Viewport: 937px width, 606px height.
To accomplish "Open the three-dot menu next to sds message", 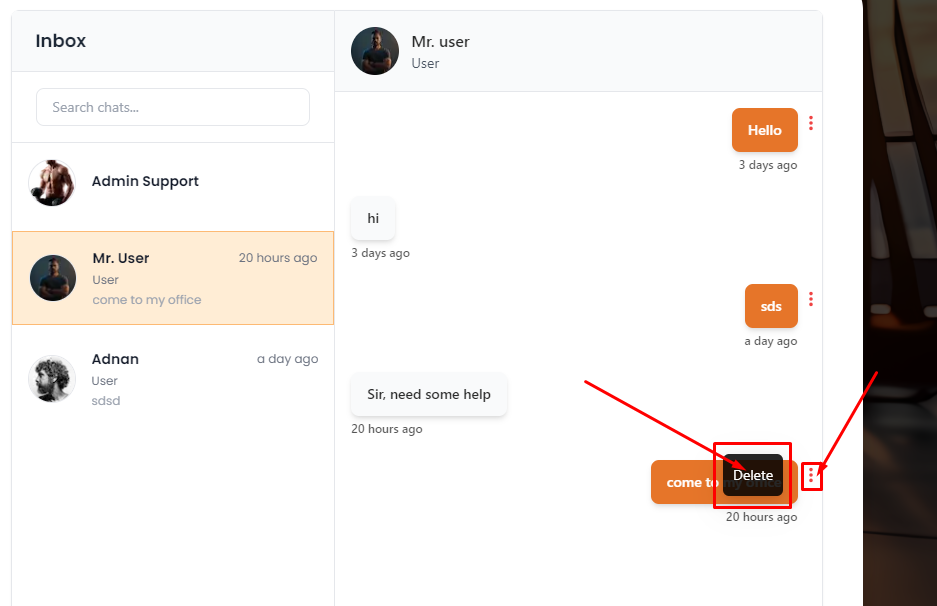I will tap(811, 299).
